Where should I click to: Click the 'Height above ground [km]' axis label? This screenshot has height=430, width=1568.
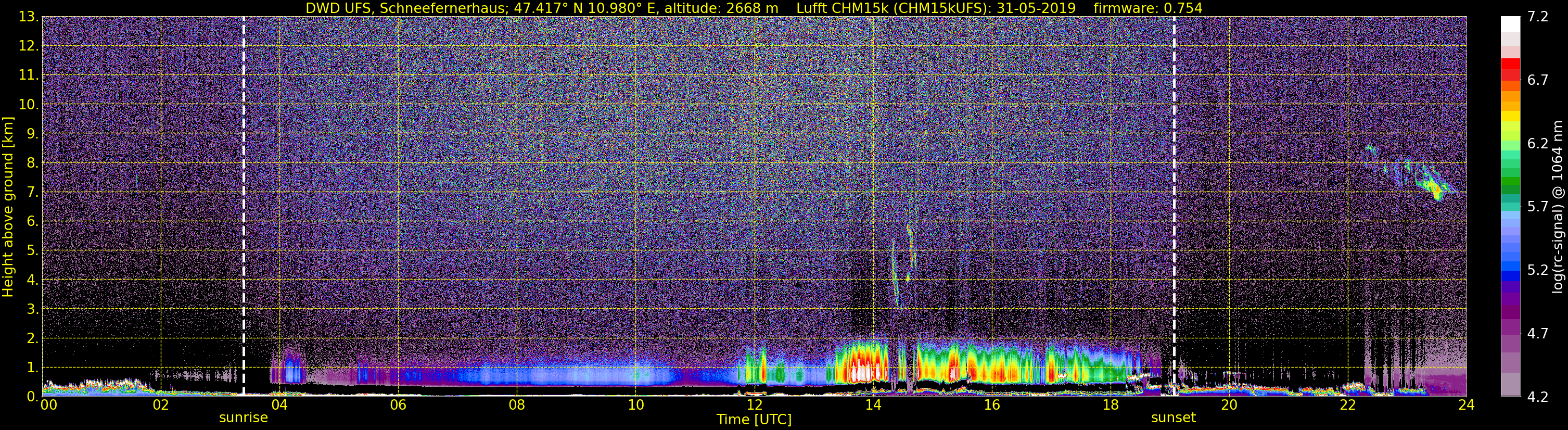pos(8,207)
